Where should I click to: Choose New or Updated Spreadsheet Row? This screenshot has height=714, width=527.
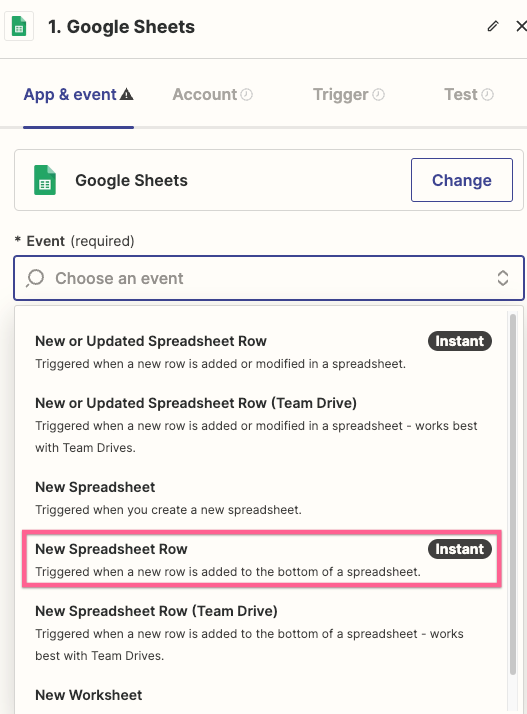click(x=263, y=352)
